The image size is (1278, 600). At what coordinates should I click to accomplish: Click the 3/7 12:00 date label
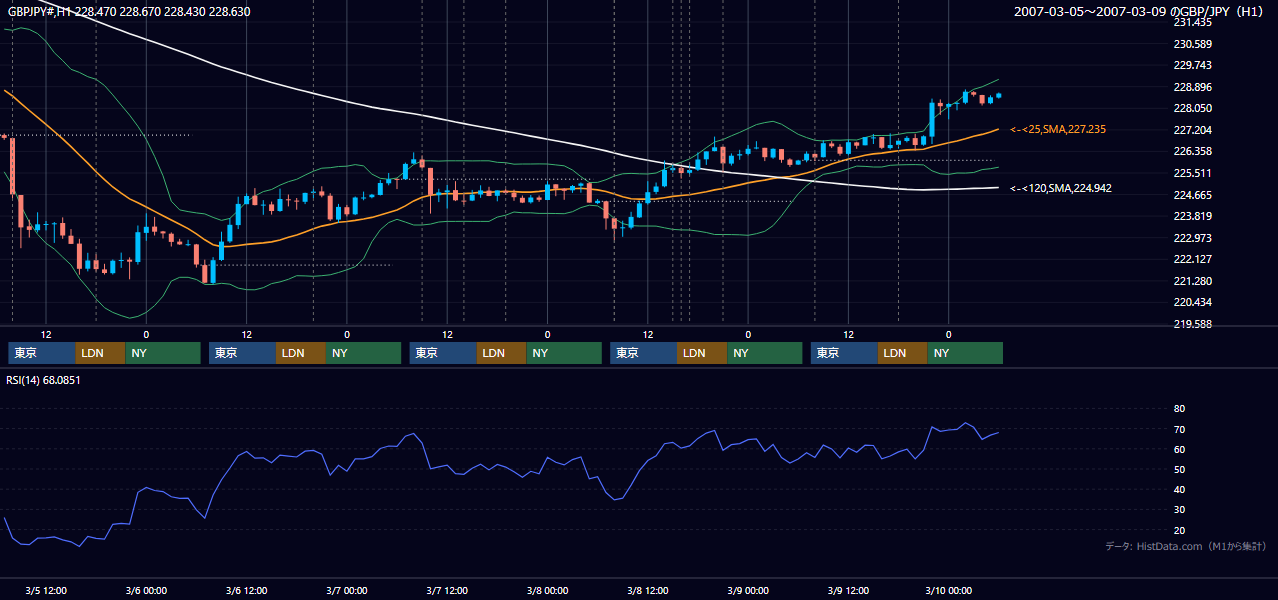click(x=447, y=591)
